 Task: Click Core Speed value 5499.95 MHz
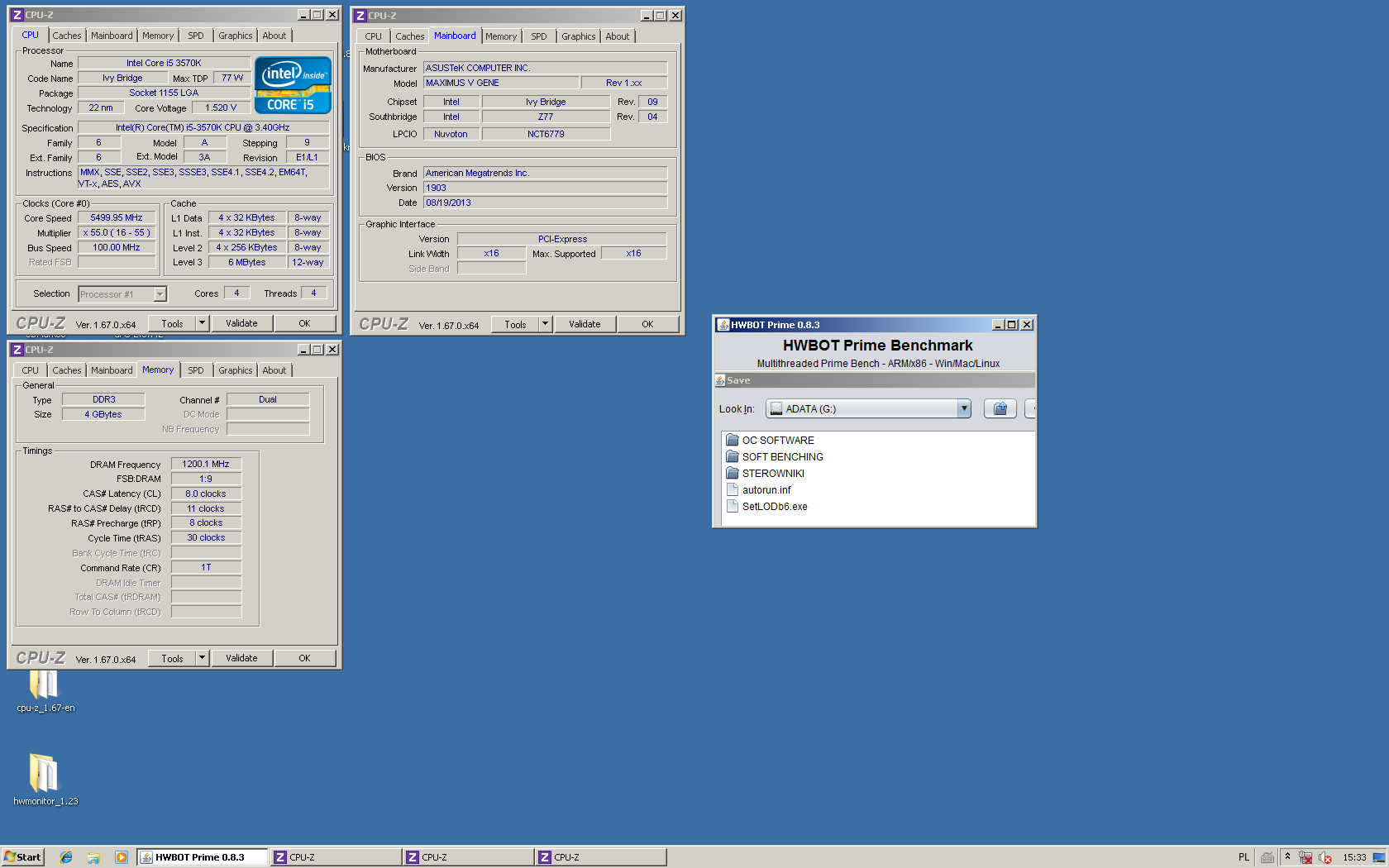pyautogui.click(x=117, y=217)
